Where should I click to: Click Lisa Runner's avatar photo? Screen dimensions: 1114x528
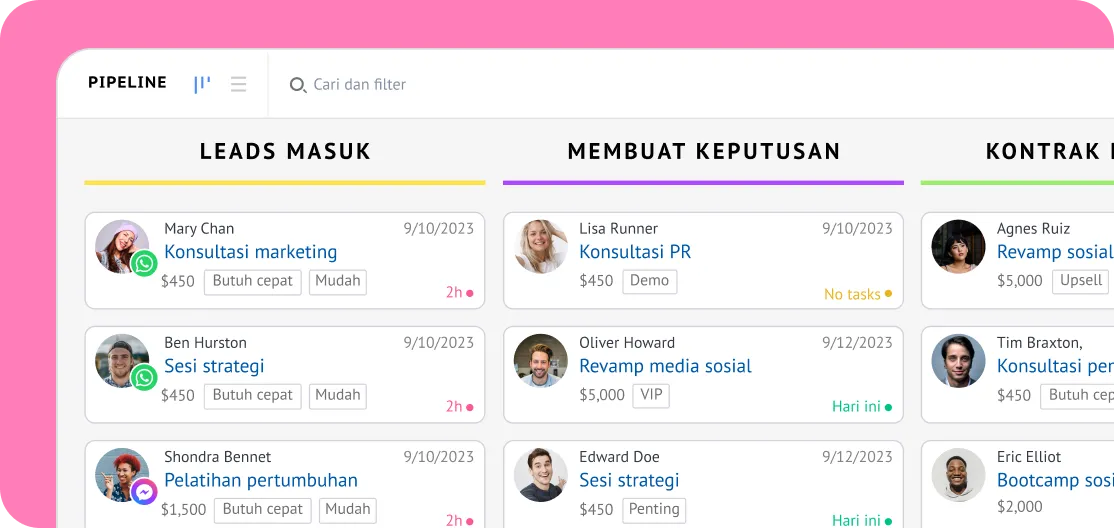(x=540, y=246)
